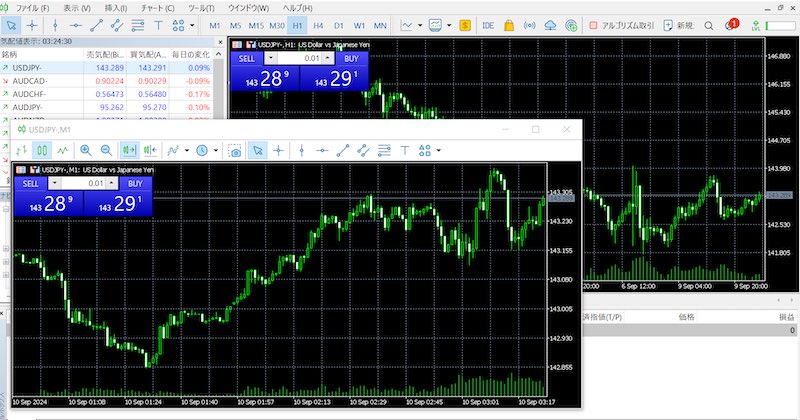This screenshot has height=420, width=800.
Task: Click the new order icon
Action: (x=668, y=25)
